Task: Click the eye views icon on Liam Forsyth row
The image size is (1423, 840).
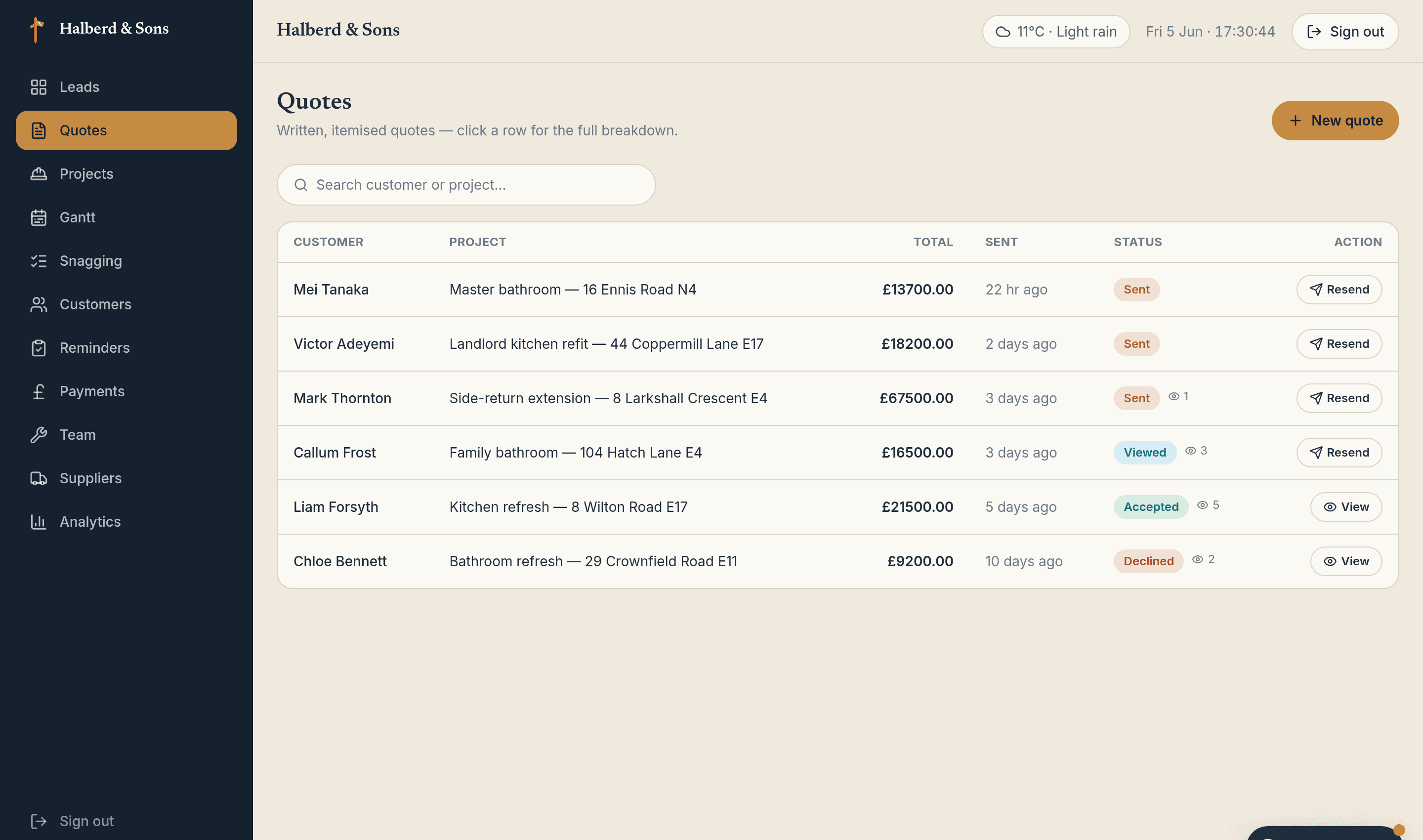Action: coord(1203,505)
